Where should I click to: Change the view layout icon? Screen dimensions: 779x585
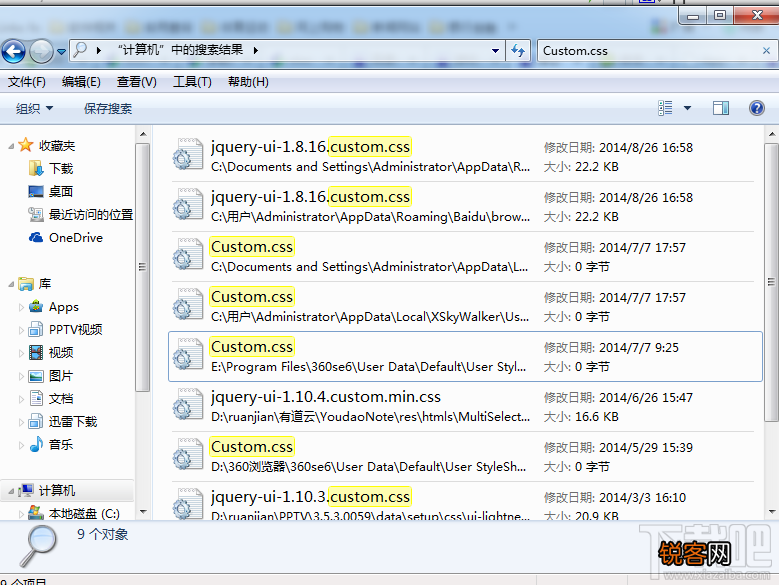[665, 108]
